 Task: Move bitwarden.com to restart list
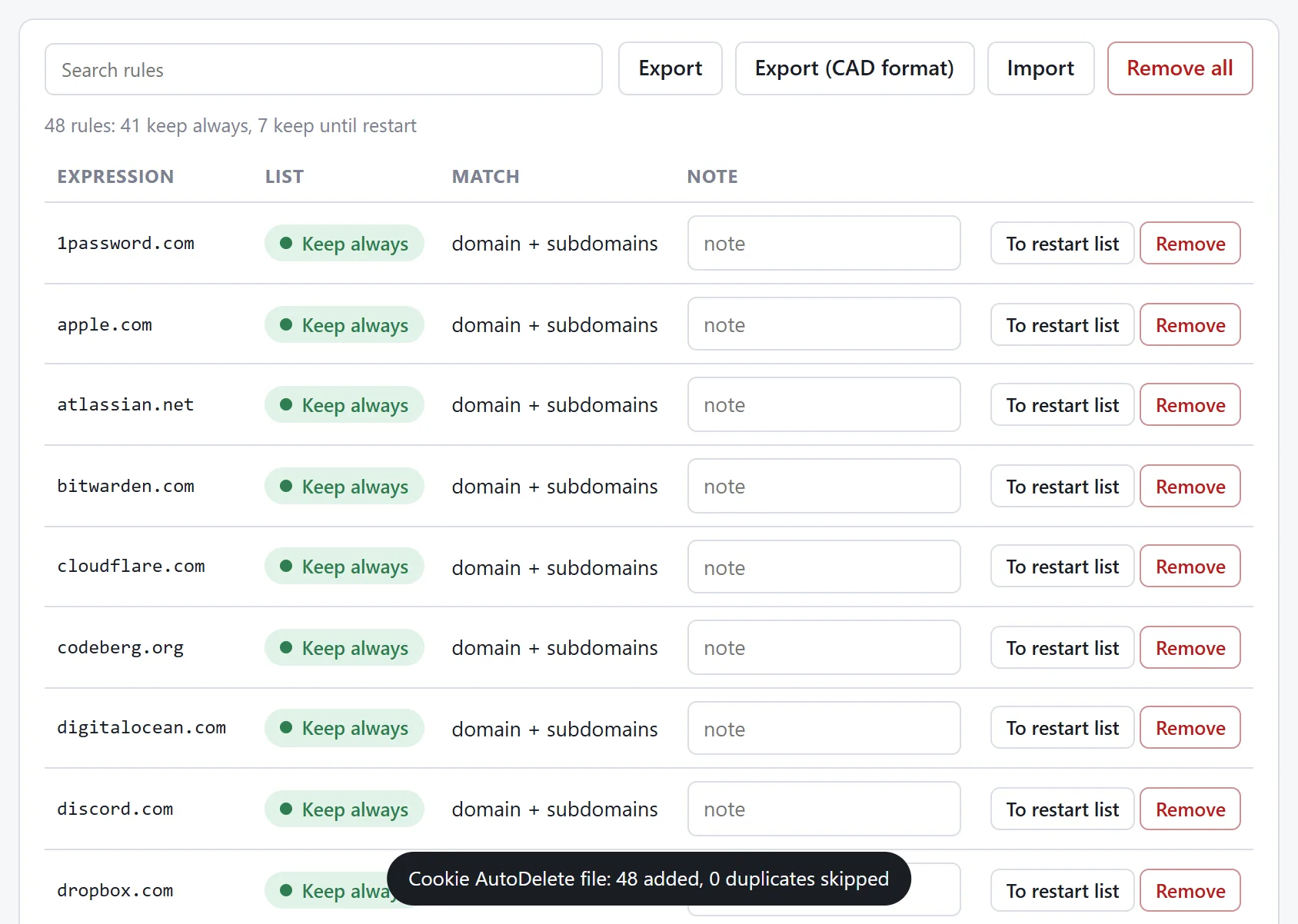coord(1062,487)
